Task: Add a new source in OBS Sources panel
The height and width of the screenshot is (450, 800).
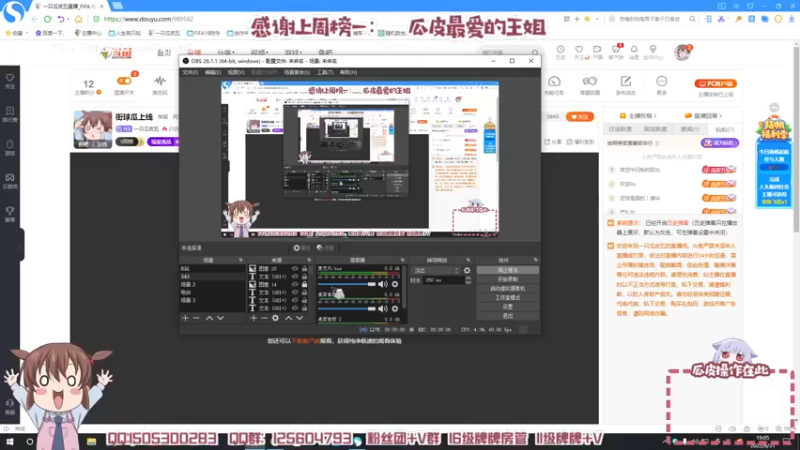Action: point(254,318)
